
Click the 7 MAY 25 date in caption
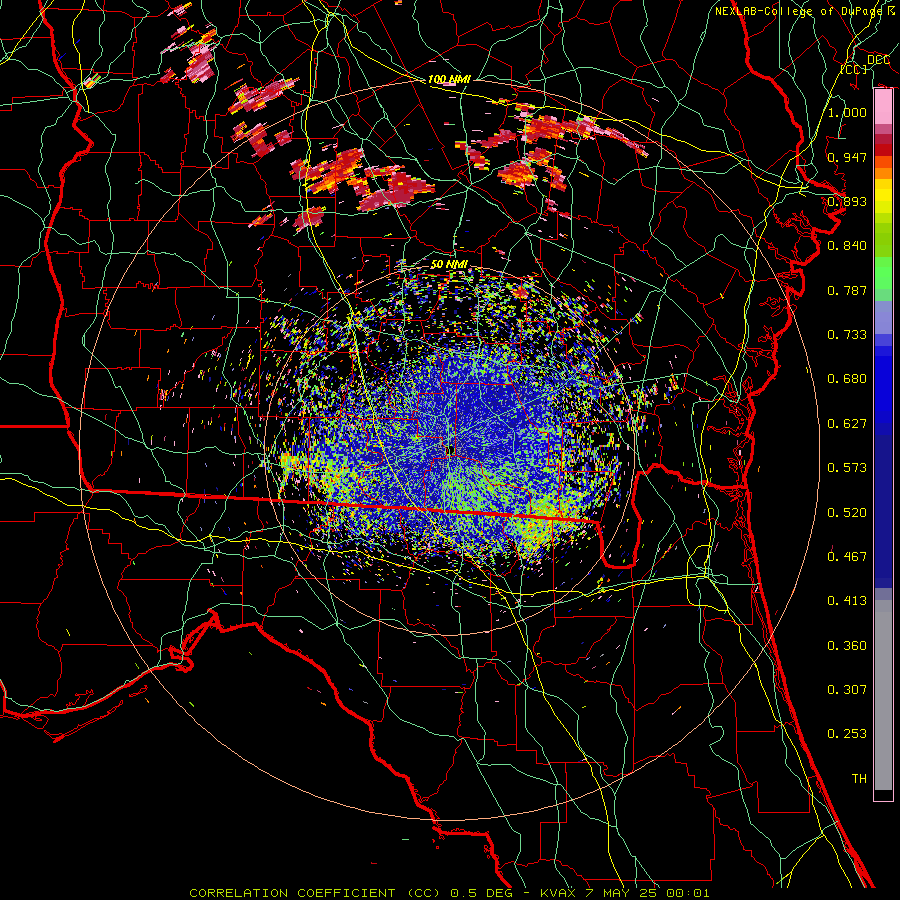point(622,893)
